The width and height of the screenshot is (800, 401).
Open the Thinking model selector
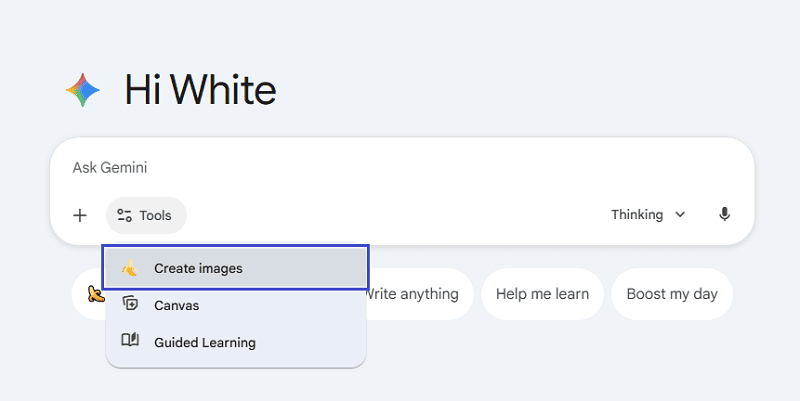pos(647,215)
